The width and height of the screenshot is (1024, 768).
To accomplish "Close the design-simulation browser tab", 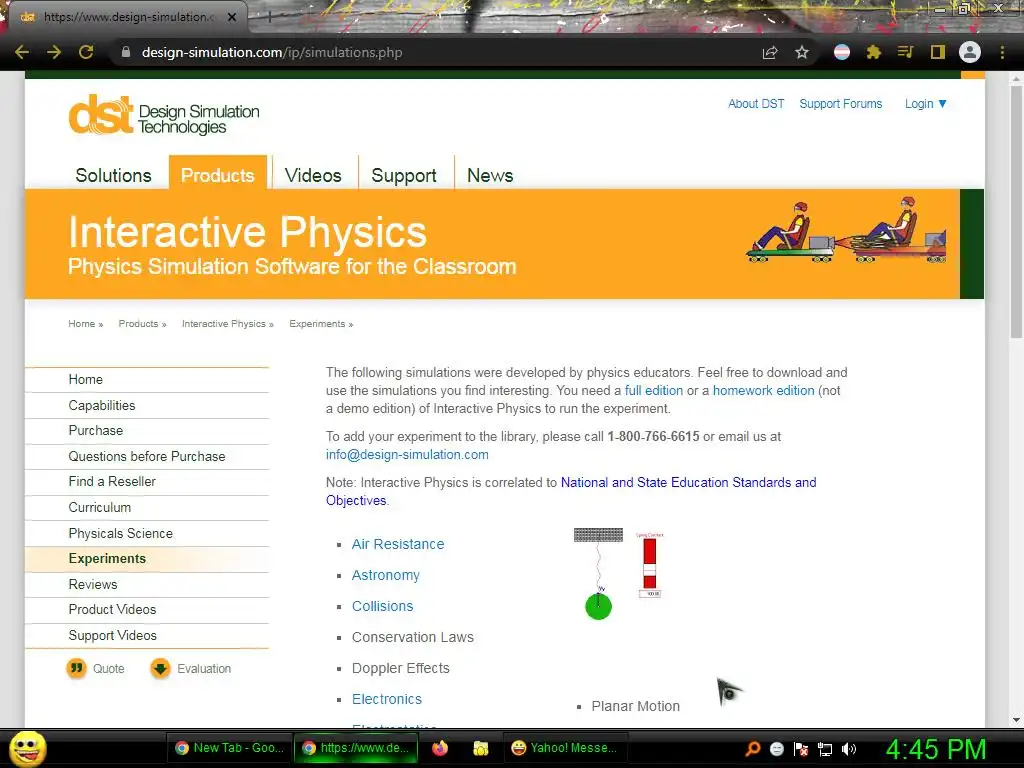I will [x=232, y=17].
